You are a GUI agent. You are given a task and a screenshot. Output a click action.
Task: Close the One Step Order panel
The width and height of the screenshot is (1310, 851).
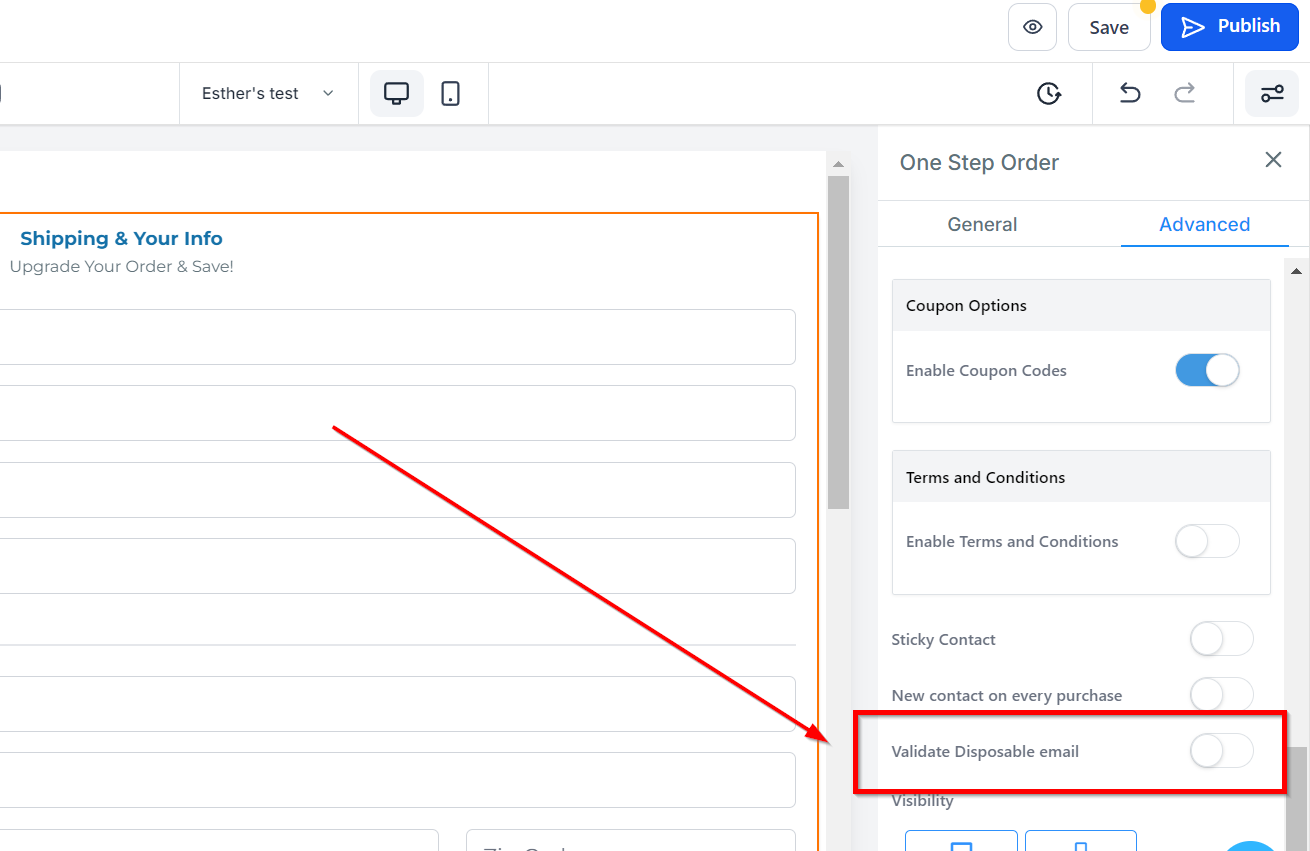point(1273,160)
